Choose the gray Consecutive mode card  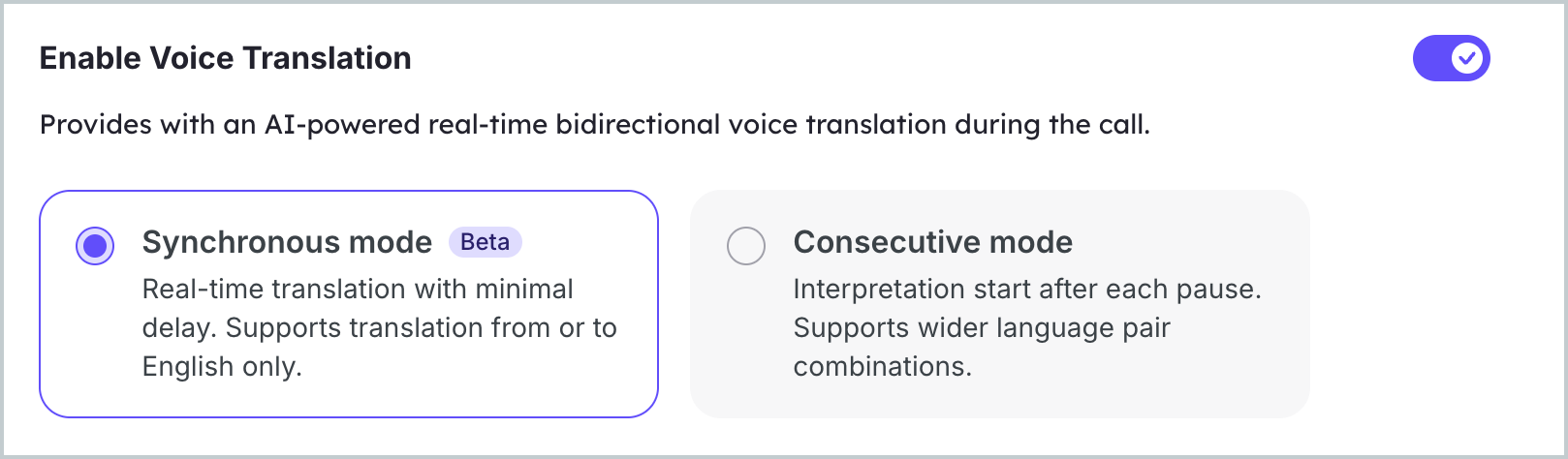point(1000,304)
